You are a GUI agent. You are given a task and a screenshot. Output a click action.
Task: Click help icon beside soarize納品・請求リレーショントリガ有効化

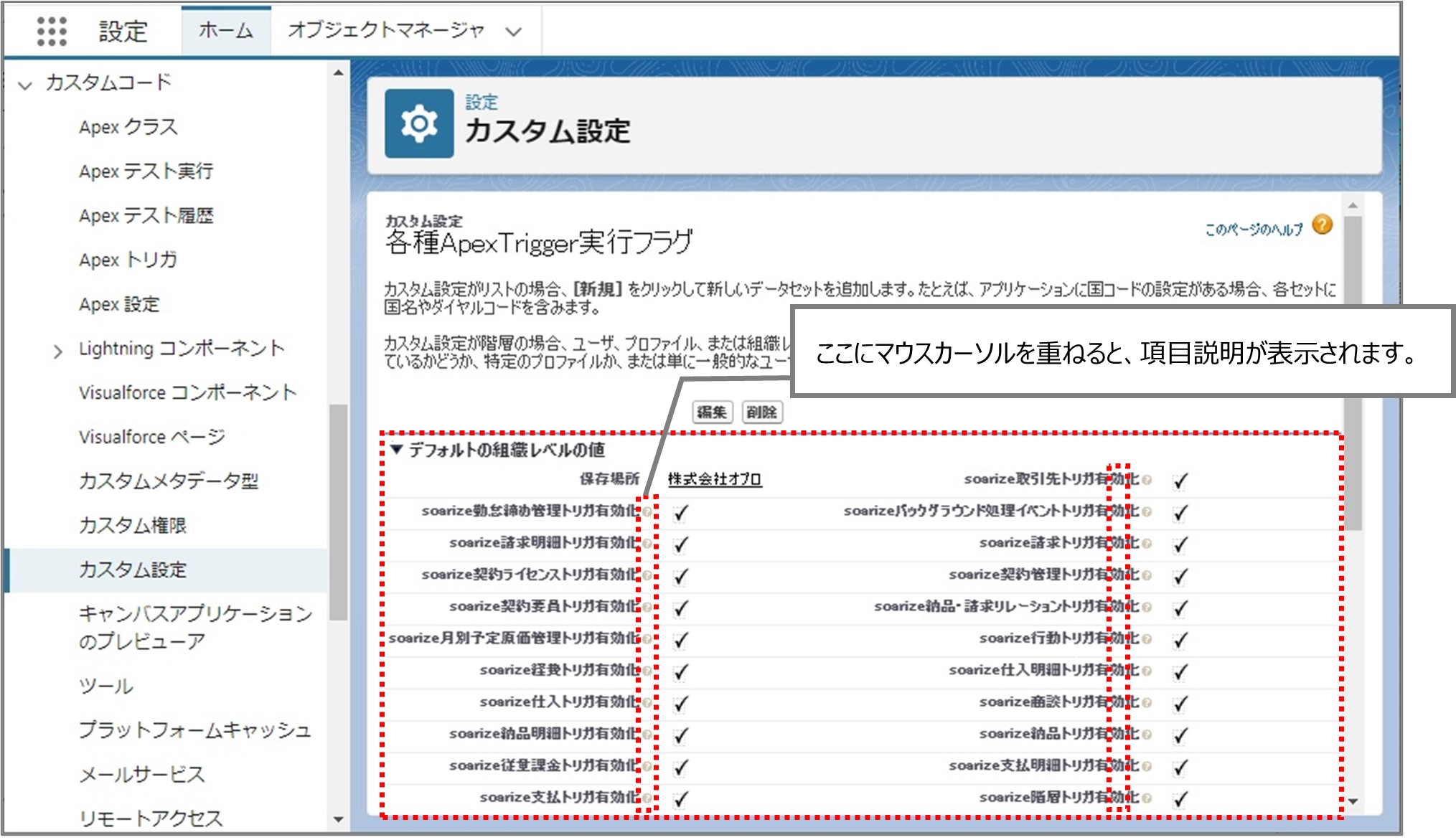click(x=1147, y=608)
